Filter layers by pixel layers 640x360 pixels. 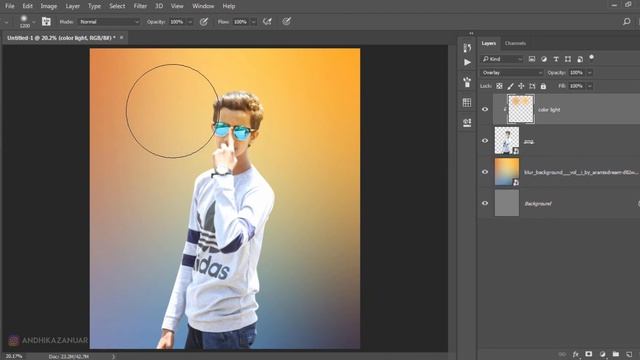pos(532,59)
